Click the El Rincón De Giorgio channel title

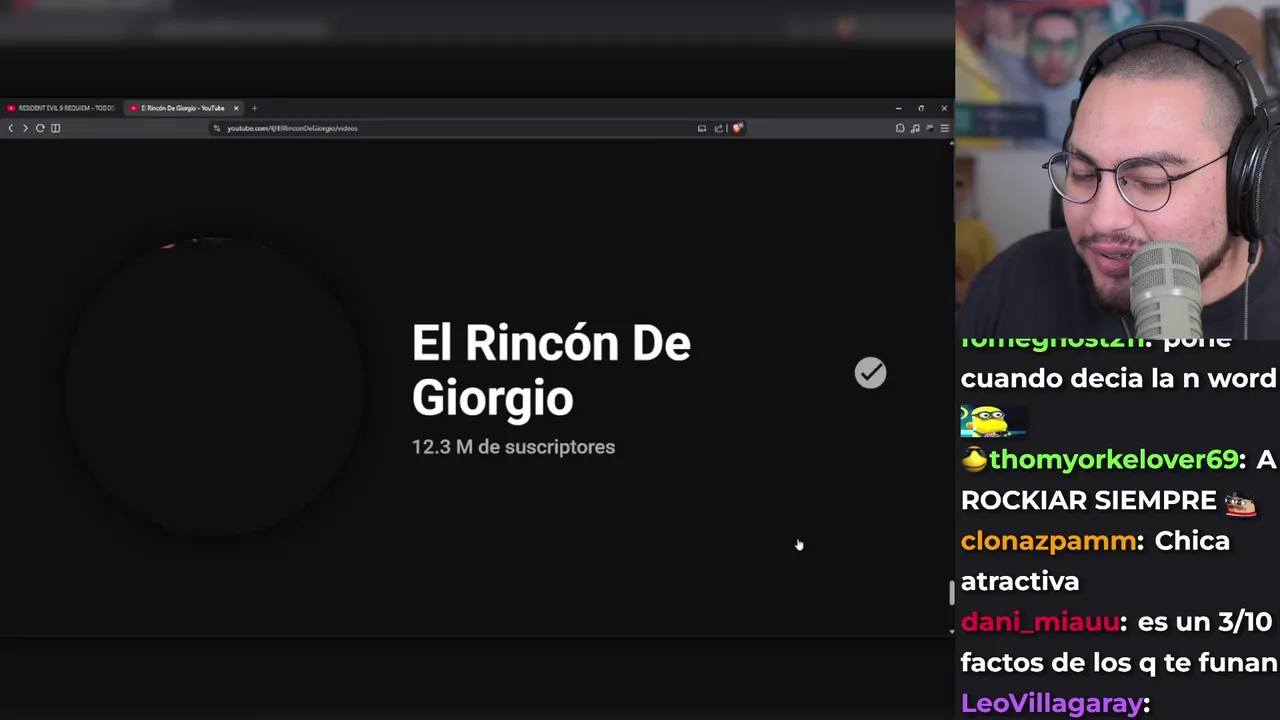pos(551,370)
